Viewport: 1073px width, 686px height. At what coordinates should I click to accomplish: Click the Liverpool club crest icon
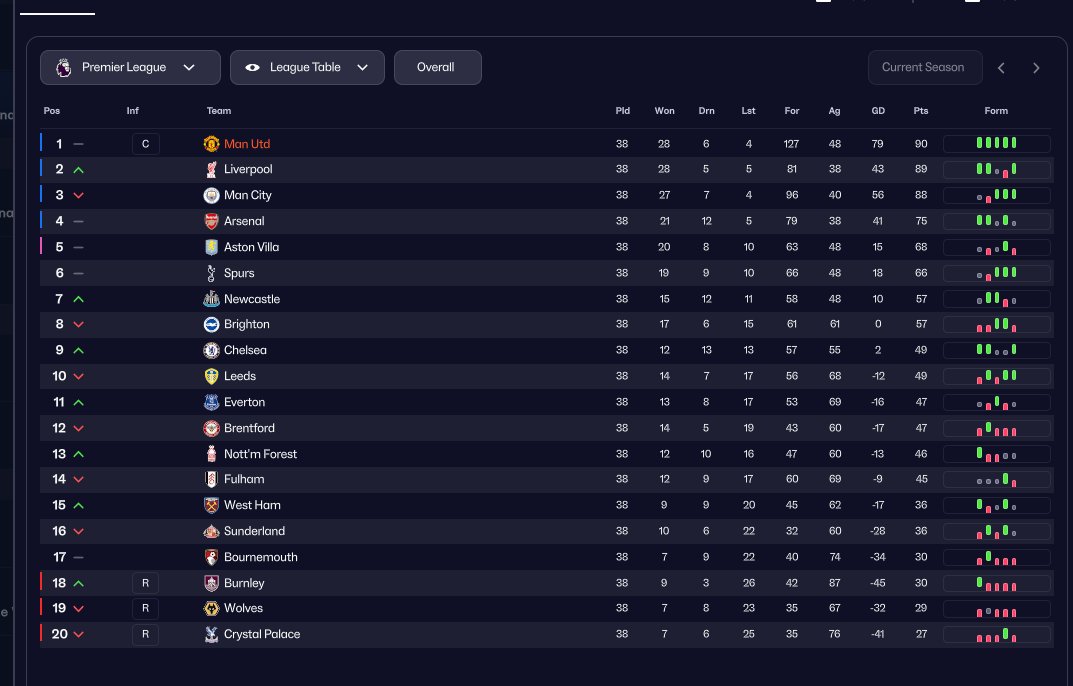pos(211,170)
